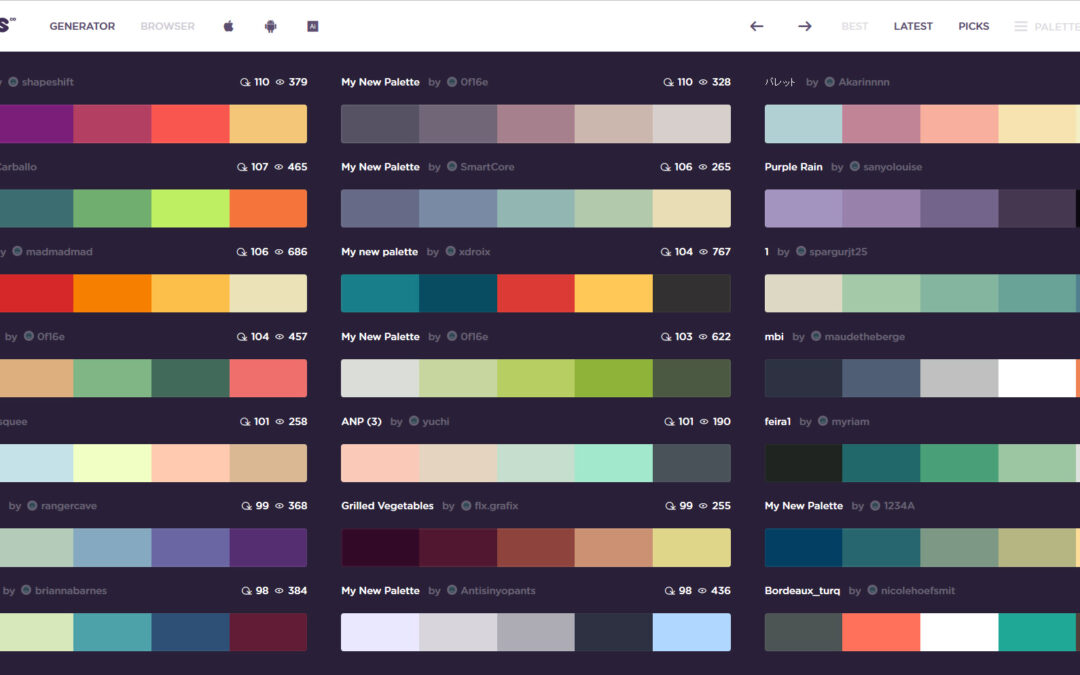
Task: Go to previous page with left arrow
Action: pyautogui.click(x=757, y=26)
